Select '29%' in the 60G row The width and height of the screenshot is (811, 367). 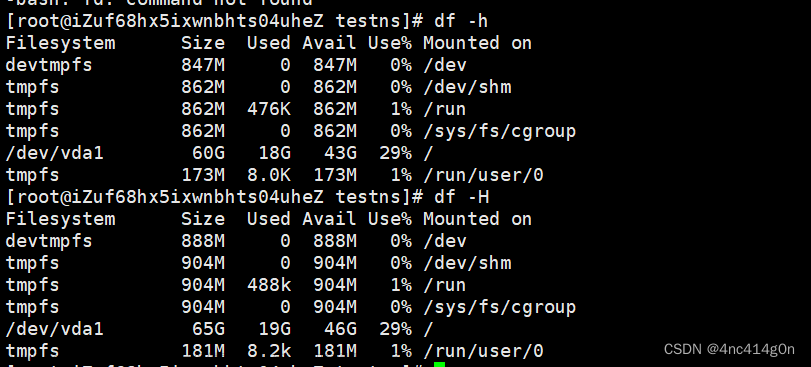click(395, 153)
